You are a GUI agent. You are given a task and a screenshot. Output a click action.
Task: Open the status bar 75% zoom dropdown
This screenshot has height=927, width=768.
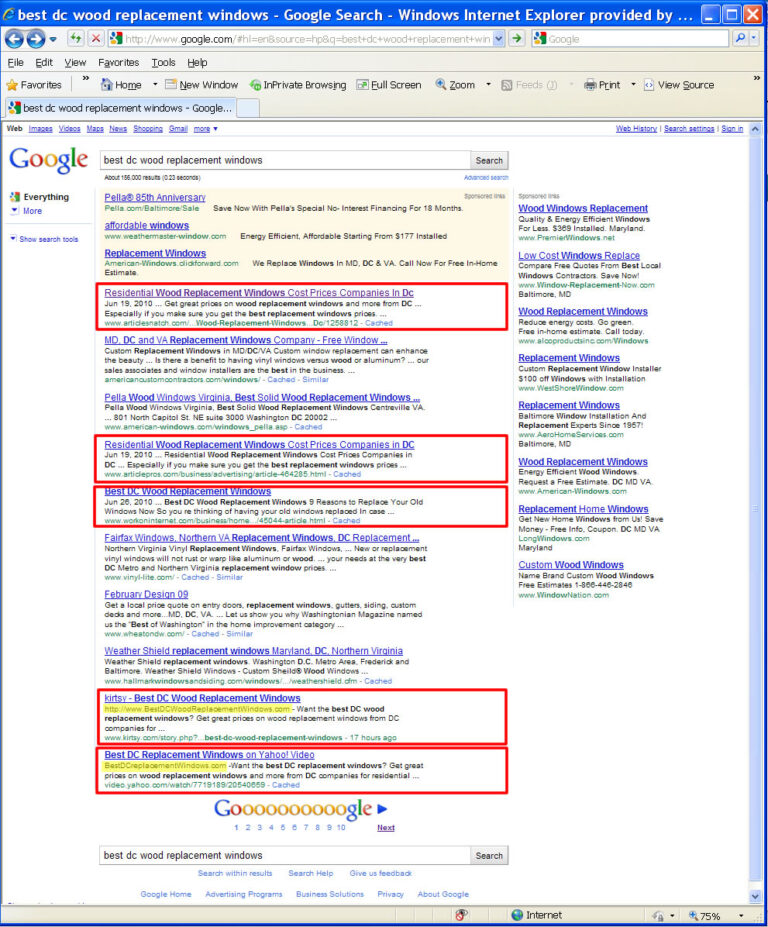tap(741, 916)
